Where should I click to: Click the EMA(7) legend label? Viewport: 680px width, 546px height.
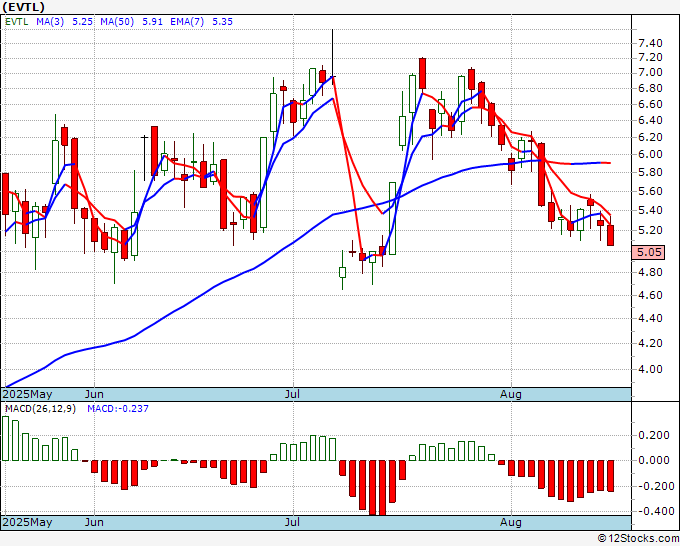tap(187, 21)
